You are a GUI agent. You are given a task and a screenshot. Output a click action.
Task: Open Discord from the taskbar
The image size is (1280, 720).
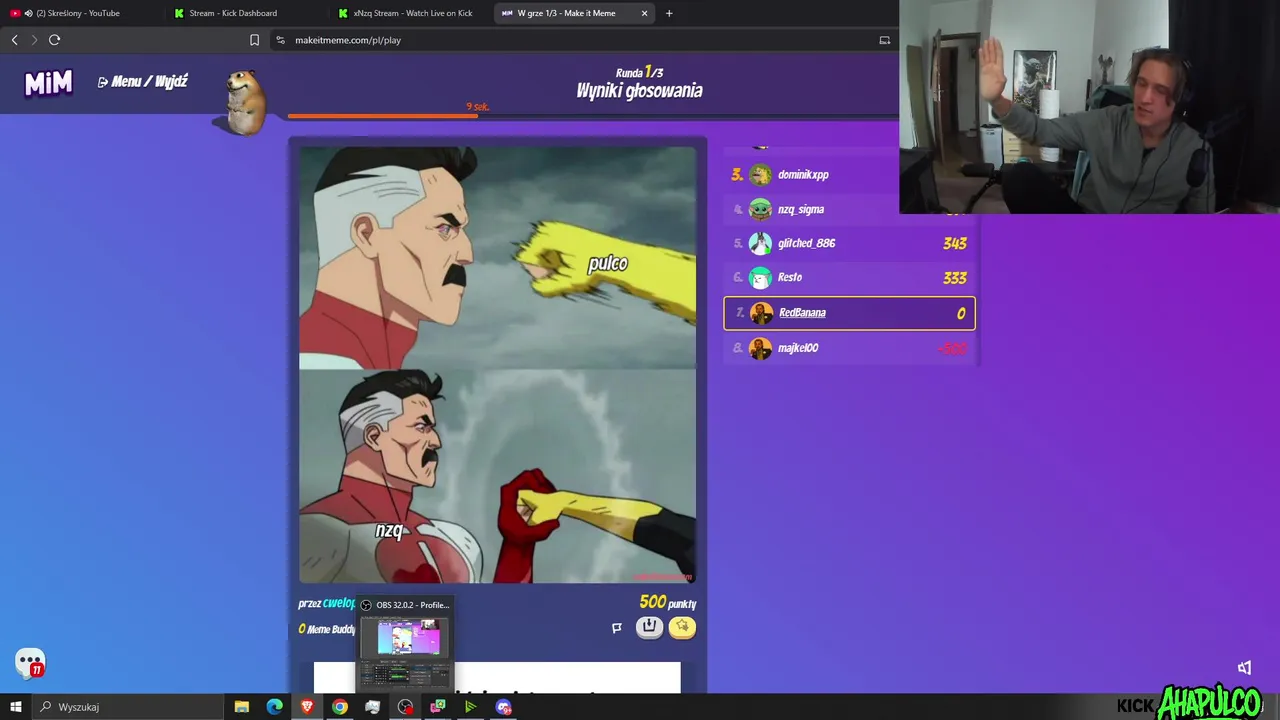coord(504,707)
